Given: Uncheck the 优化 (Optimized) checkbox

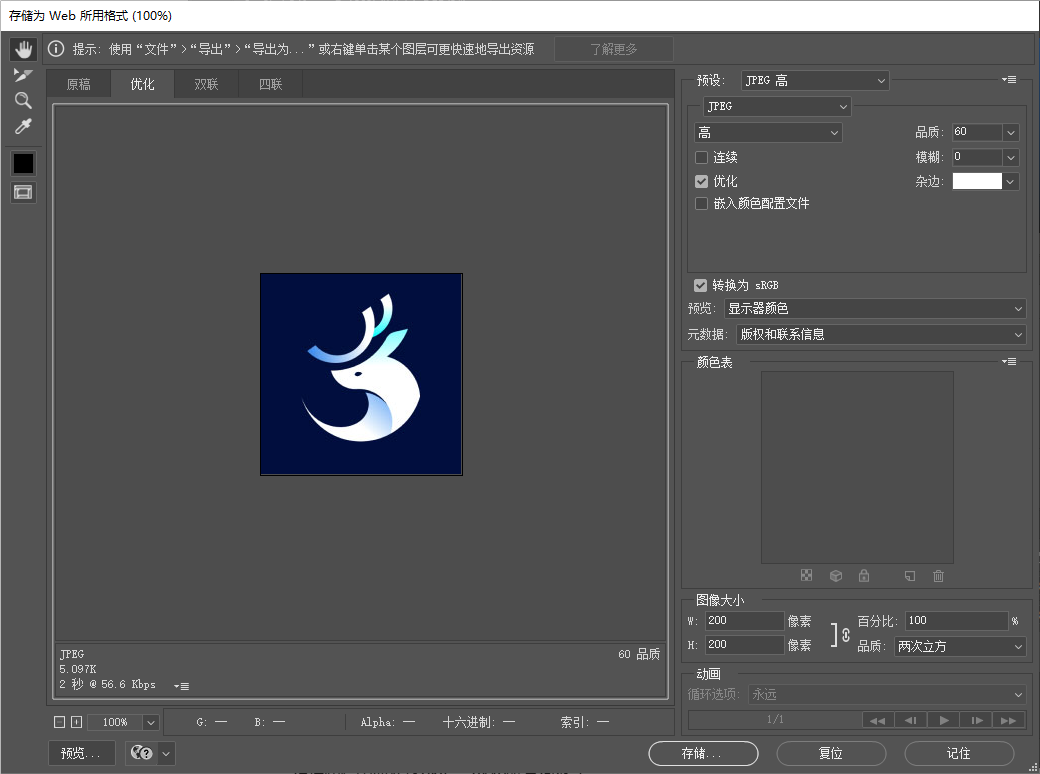Looking at the screenshot, I should click(701, 181).
